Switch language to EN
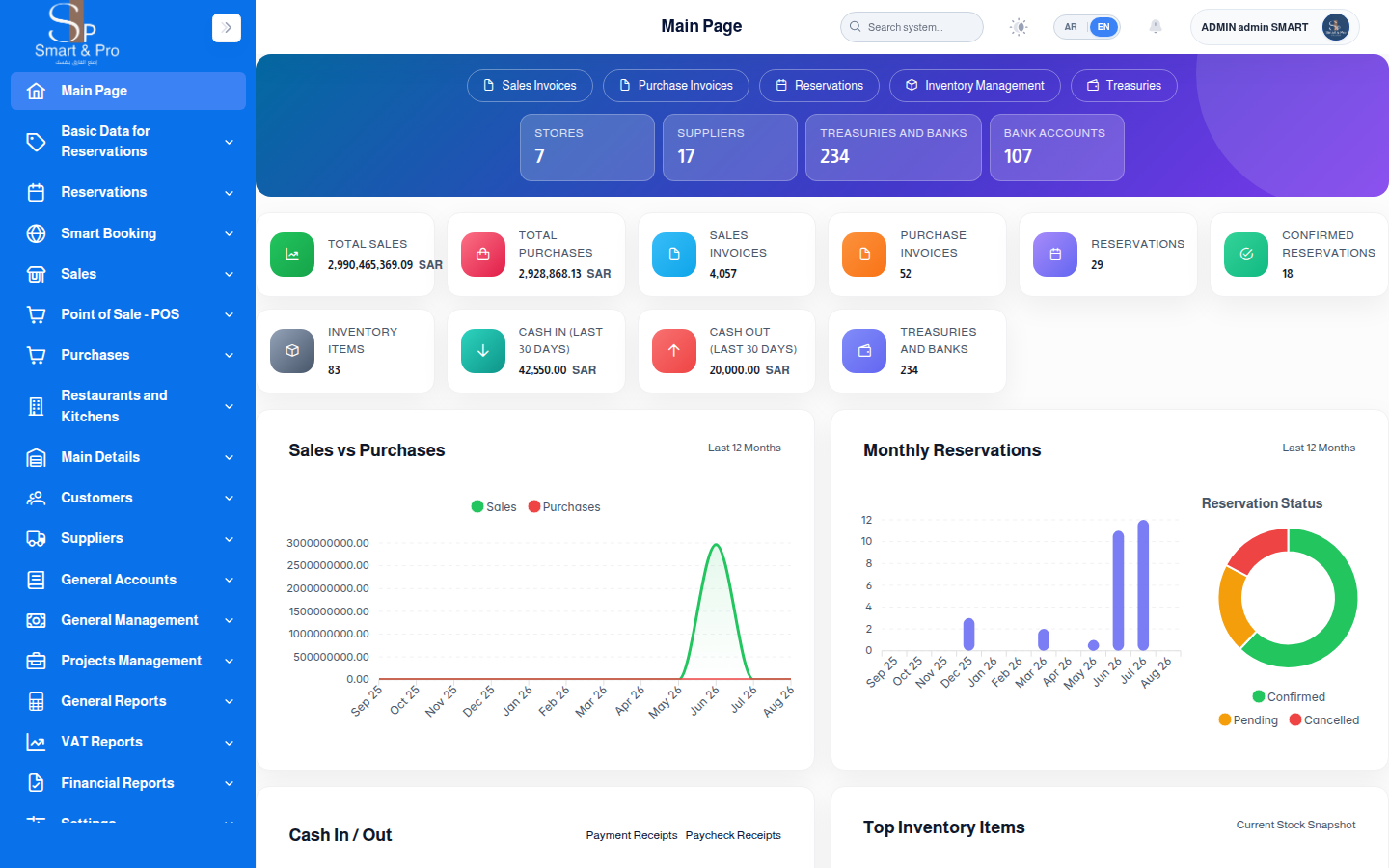 point(1103,27)
